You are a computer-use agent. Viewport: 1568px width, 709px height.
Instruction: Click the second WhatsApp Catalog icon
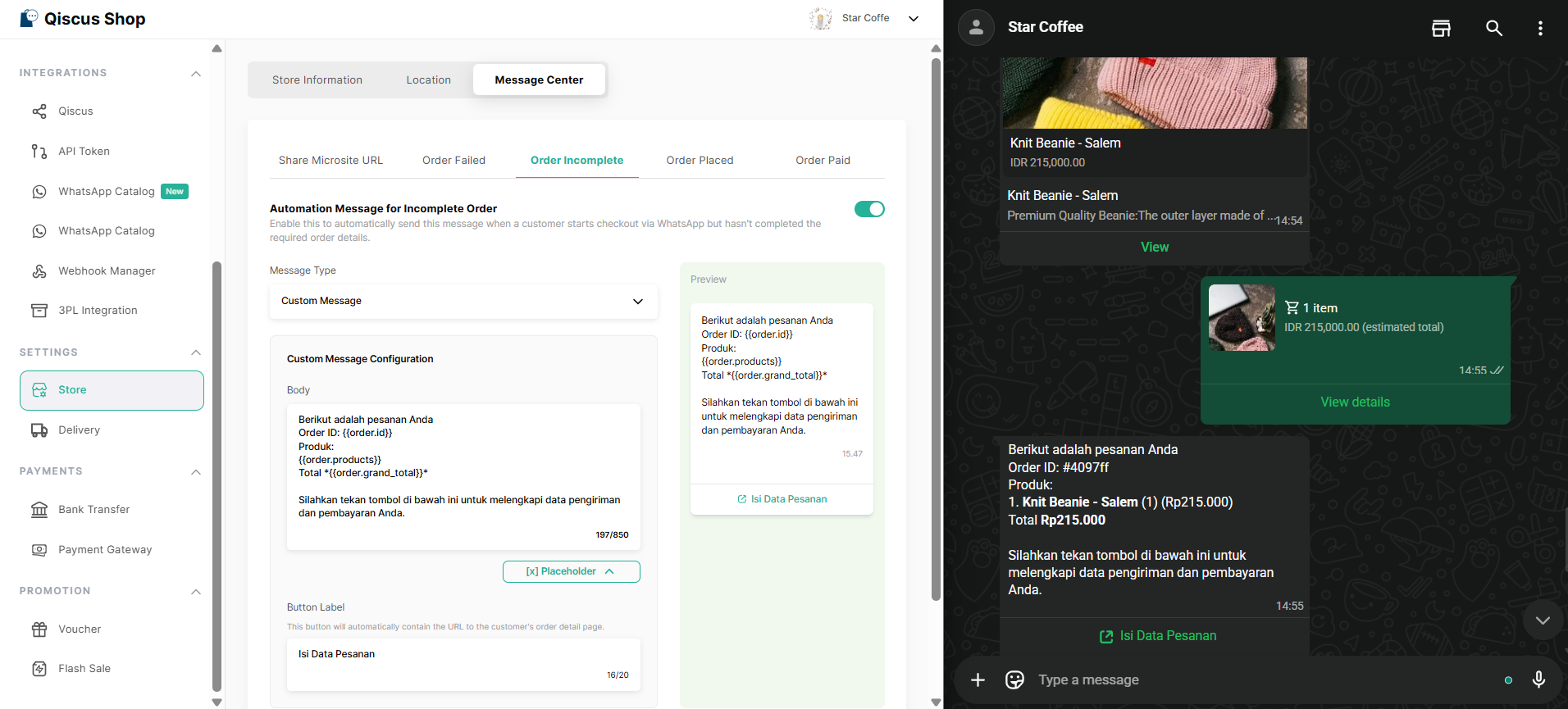point(39,231)
